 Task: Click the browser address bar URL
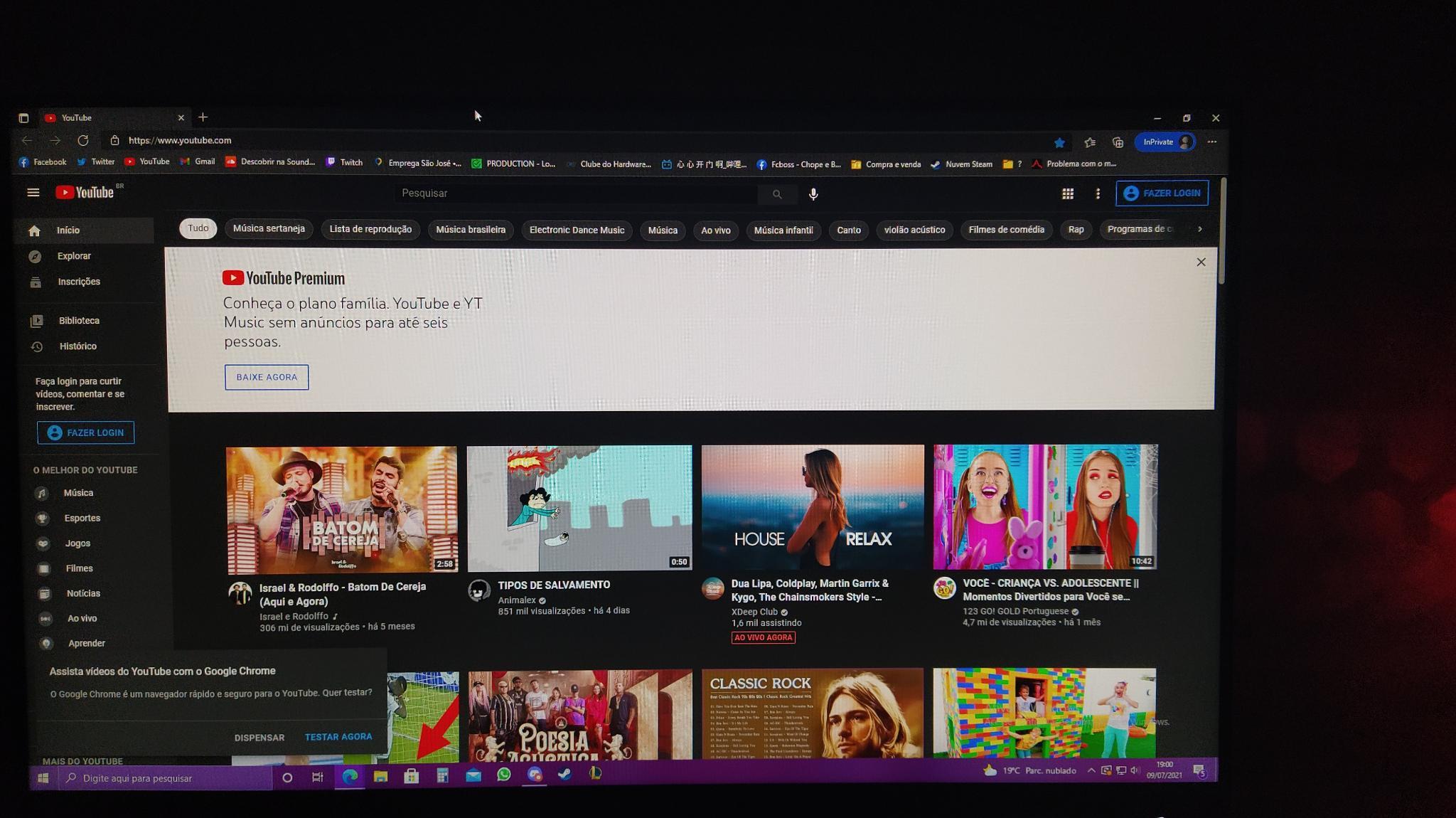point(180,140)
